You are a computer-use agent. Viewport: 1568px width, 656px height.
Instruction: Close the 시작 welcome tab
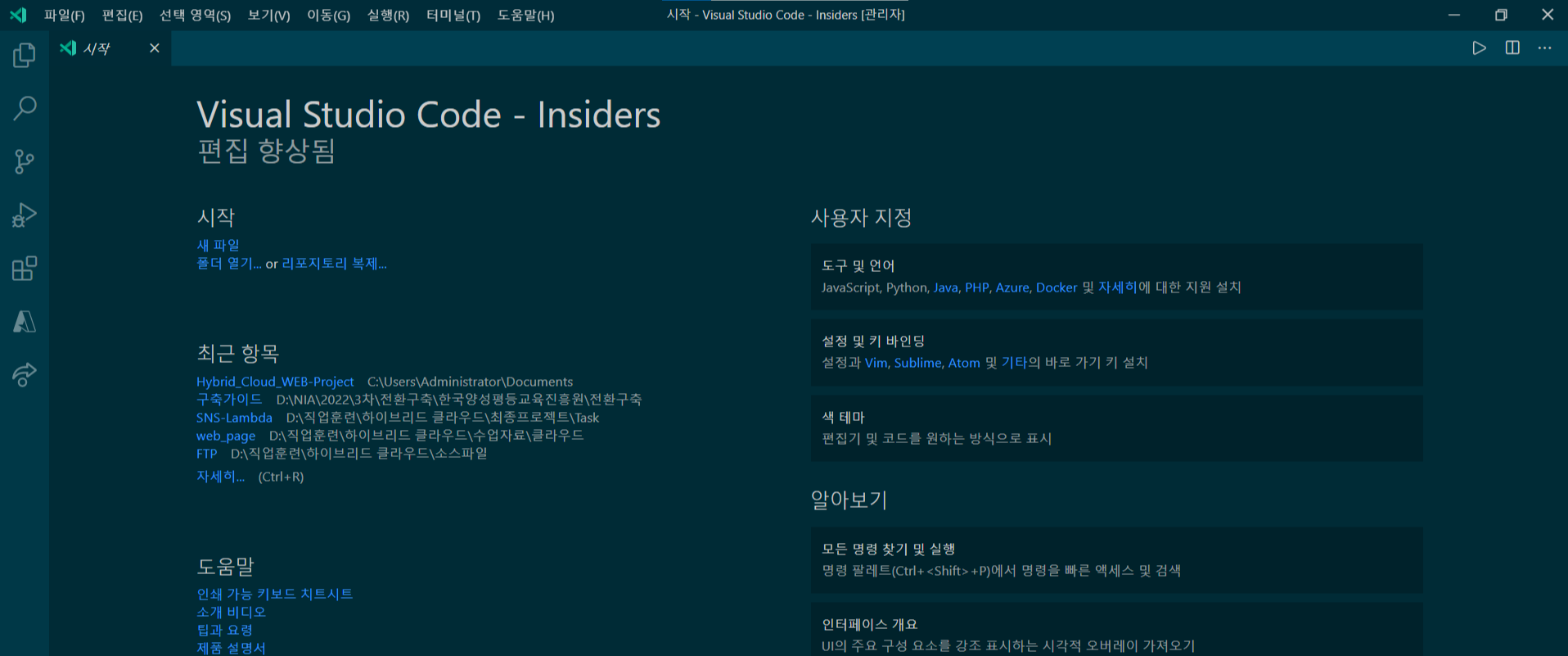[x=154, y=48]
